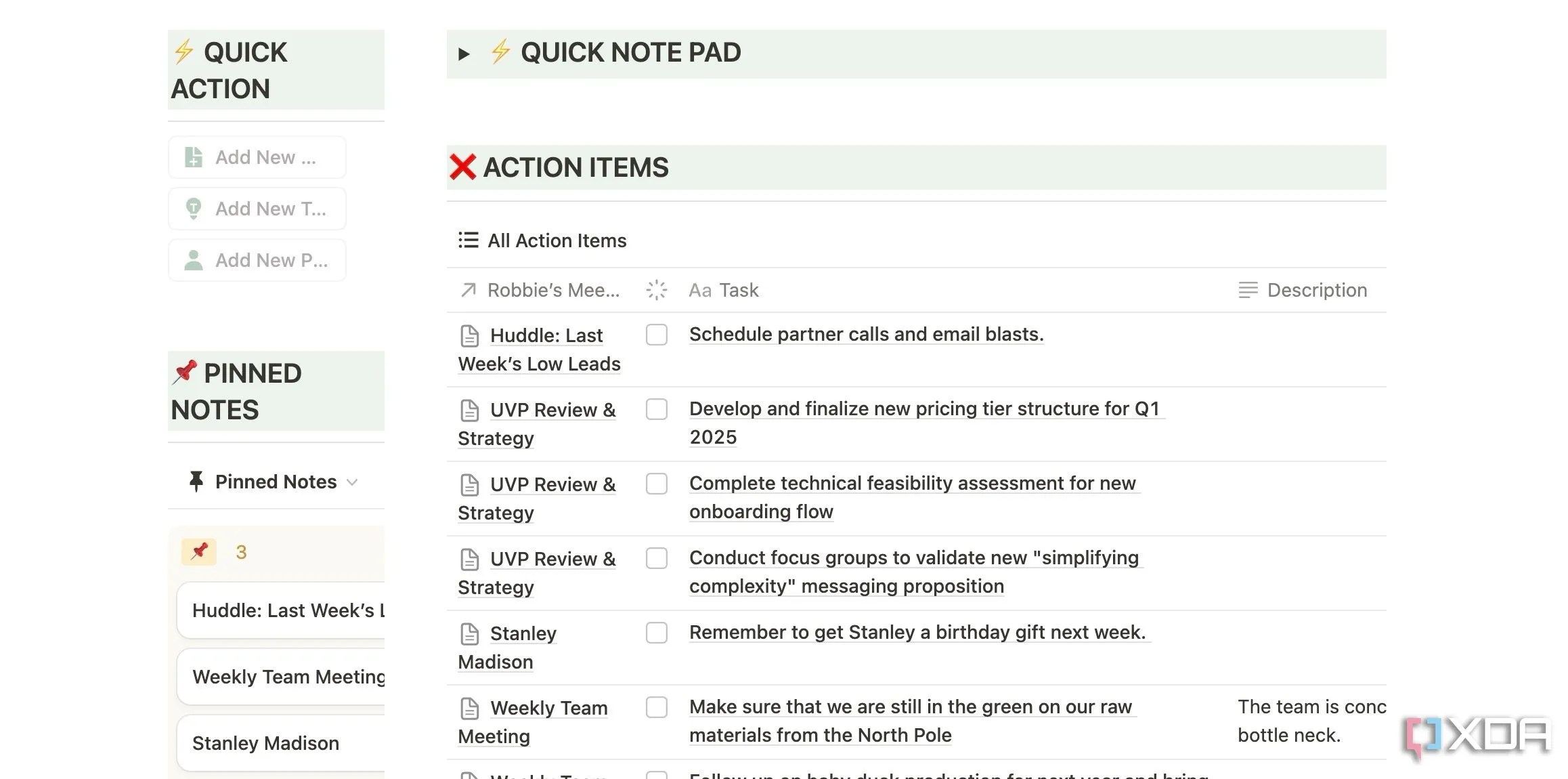Click the list icon beside All Action Items

pos(468,240)
